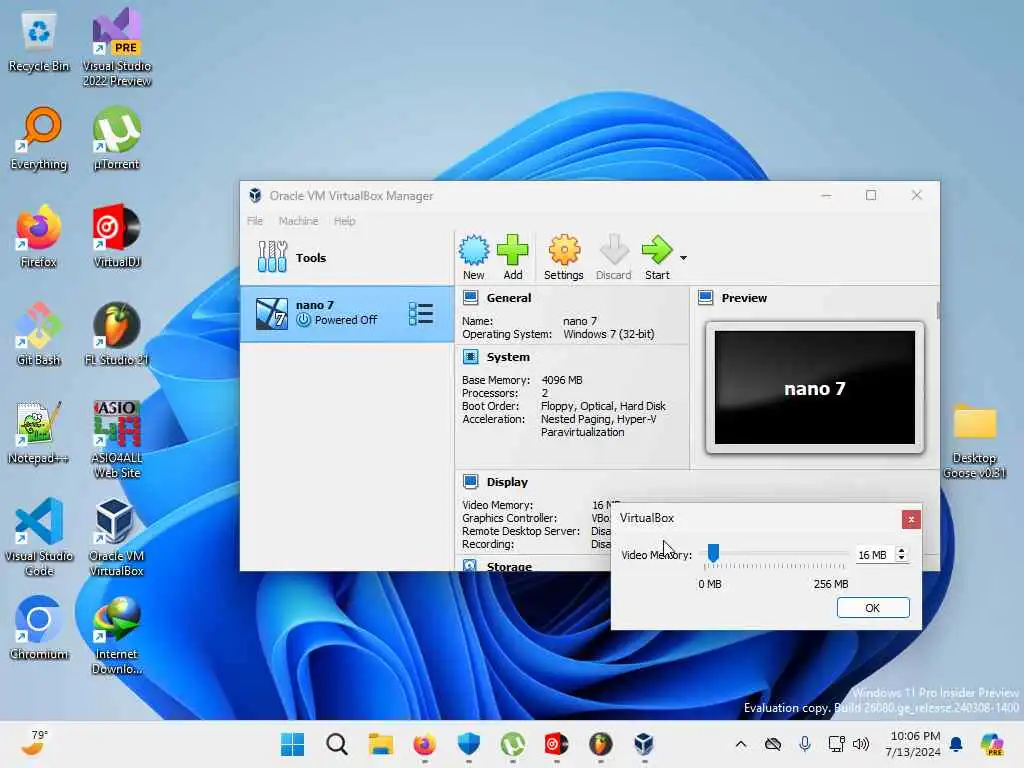
Task: Click the Discard toolbar icon
Action: pos(613,257)
